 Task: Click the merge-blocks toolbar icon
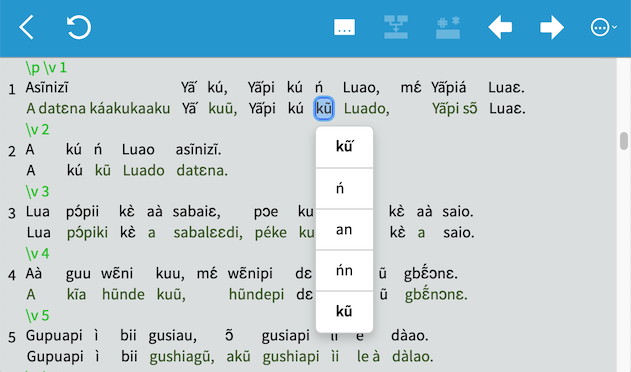[x=396, y=27]
